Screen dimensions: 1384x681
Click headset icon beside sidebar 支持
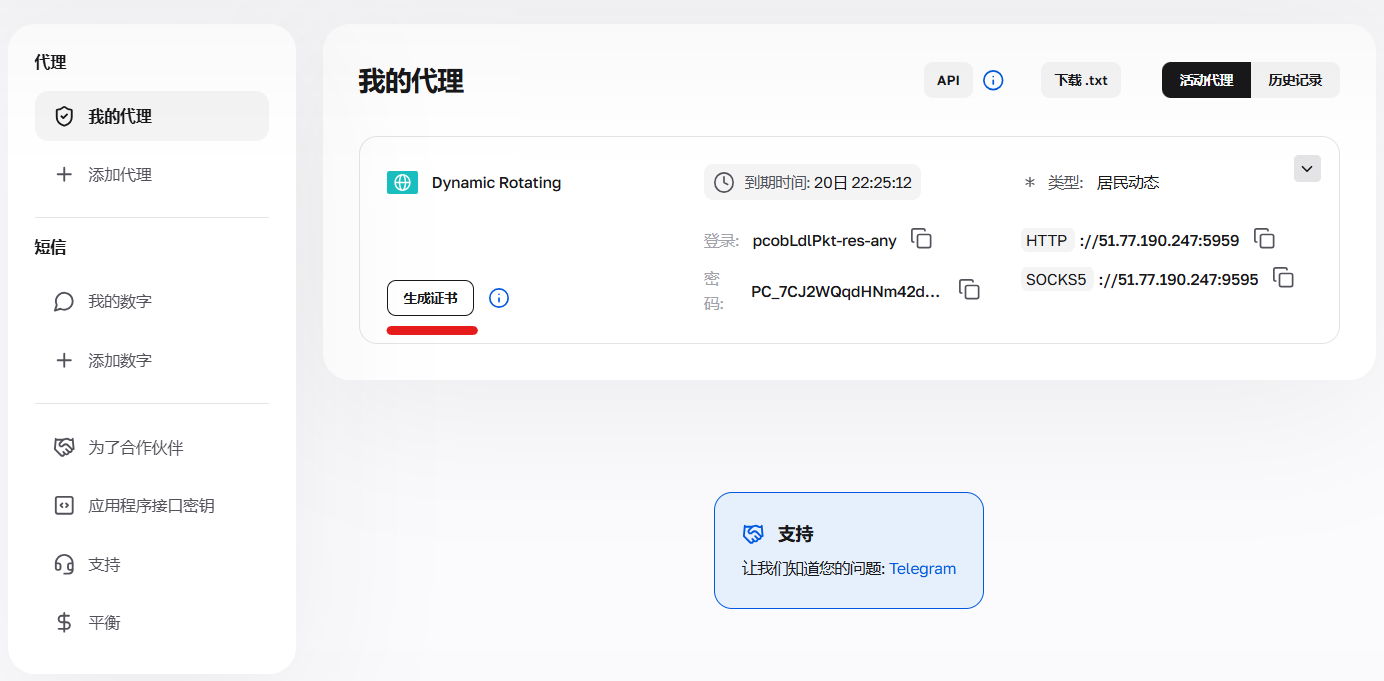pyautogui.click(x=64, y=564)
